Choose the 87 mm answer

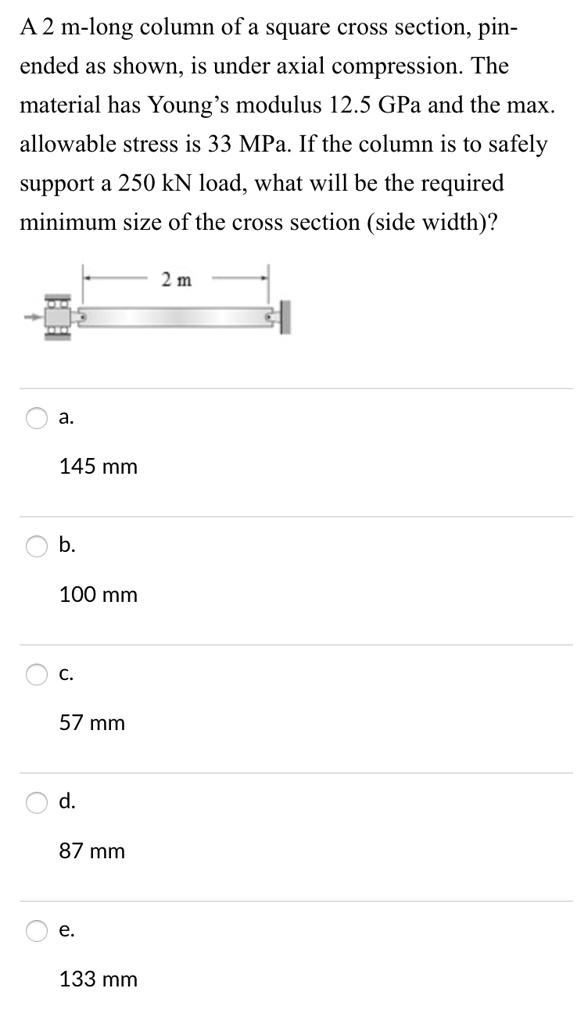pos(92,851)
